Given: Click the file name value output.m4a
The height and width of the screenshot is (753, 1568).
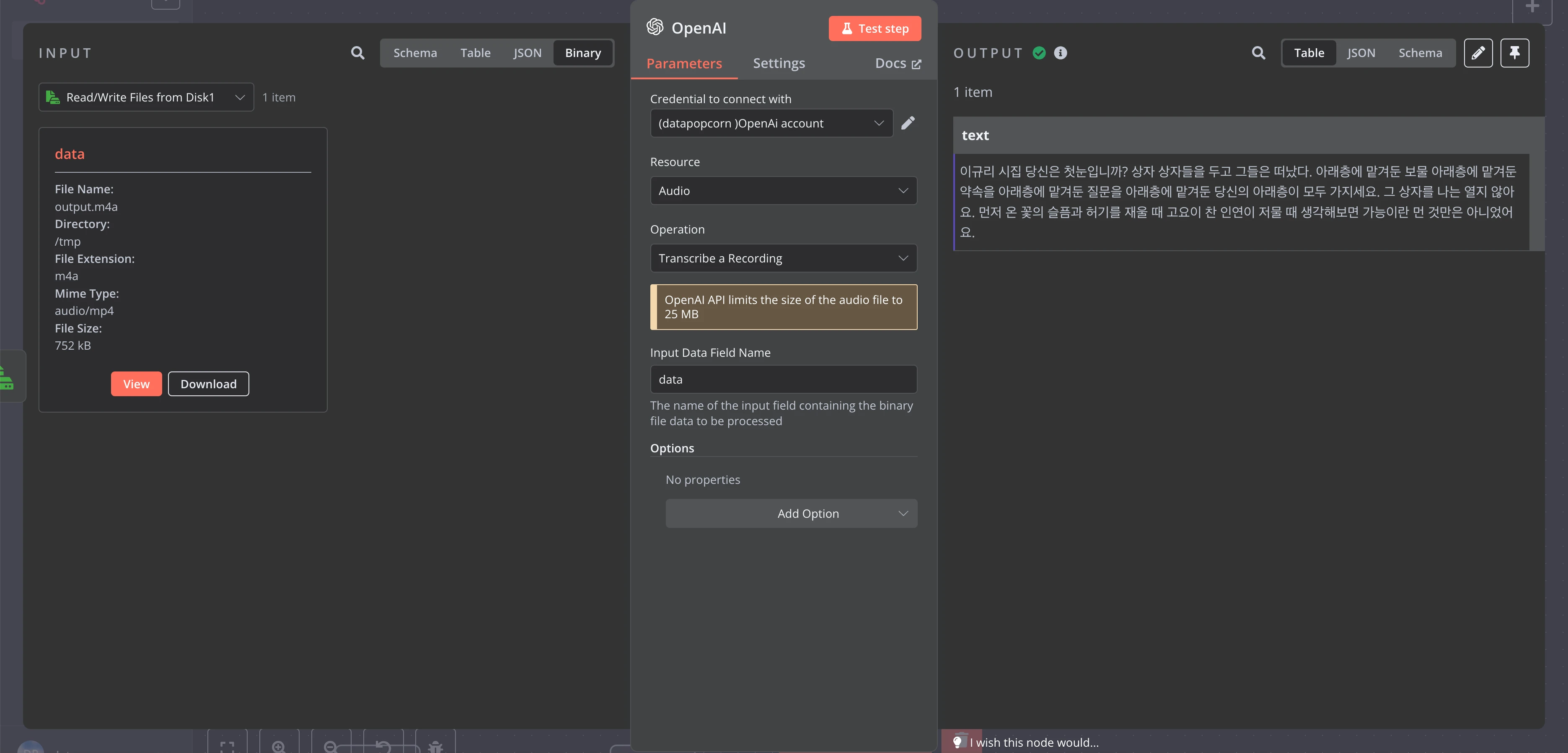Looking at the screenshot, I should coord(86,207).
